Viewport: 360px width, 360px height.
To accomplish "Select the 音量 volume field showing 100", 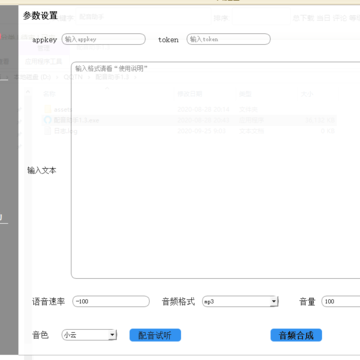I will point(341,302).
